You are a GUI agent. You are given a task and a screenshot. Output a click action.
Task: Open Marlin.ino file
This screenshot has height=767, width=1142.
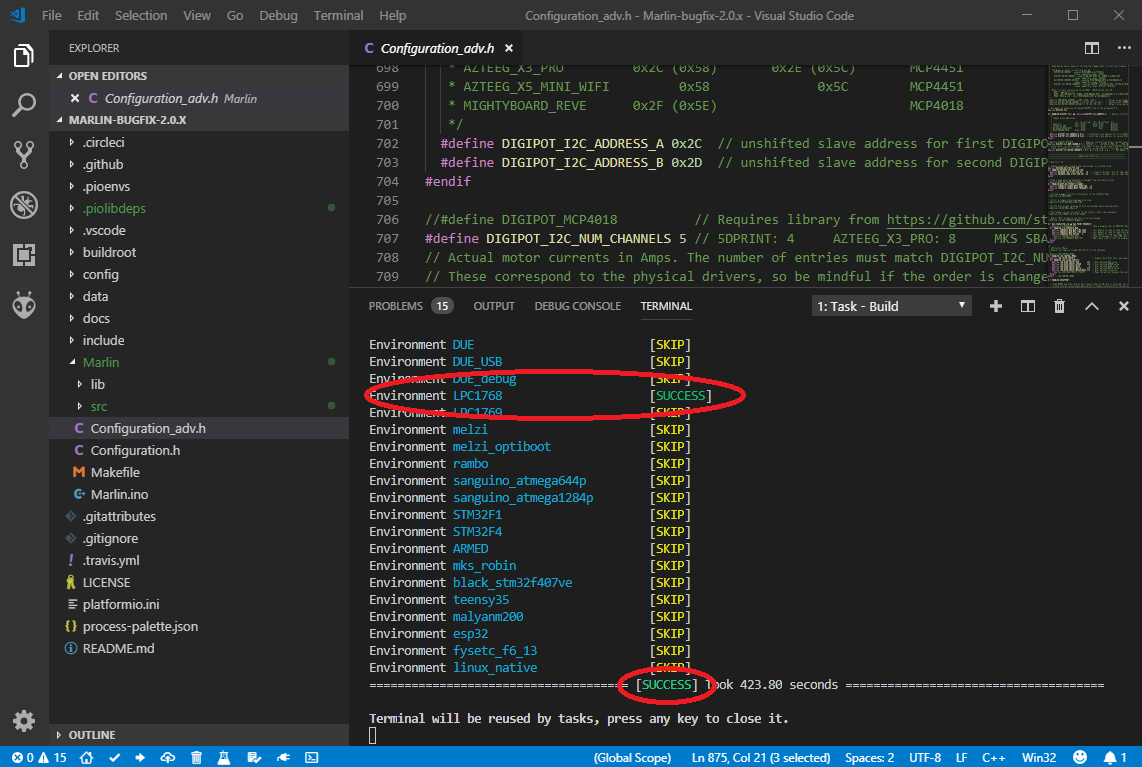pyautogui.click(x=199, y=495)
